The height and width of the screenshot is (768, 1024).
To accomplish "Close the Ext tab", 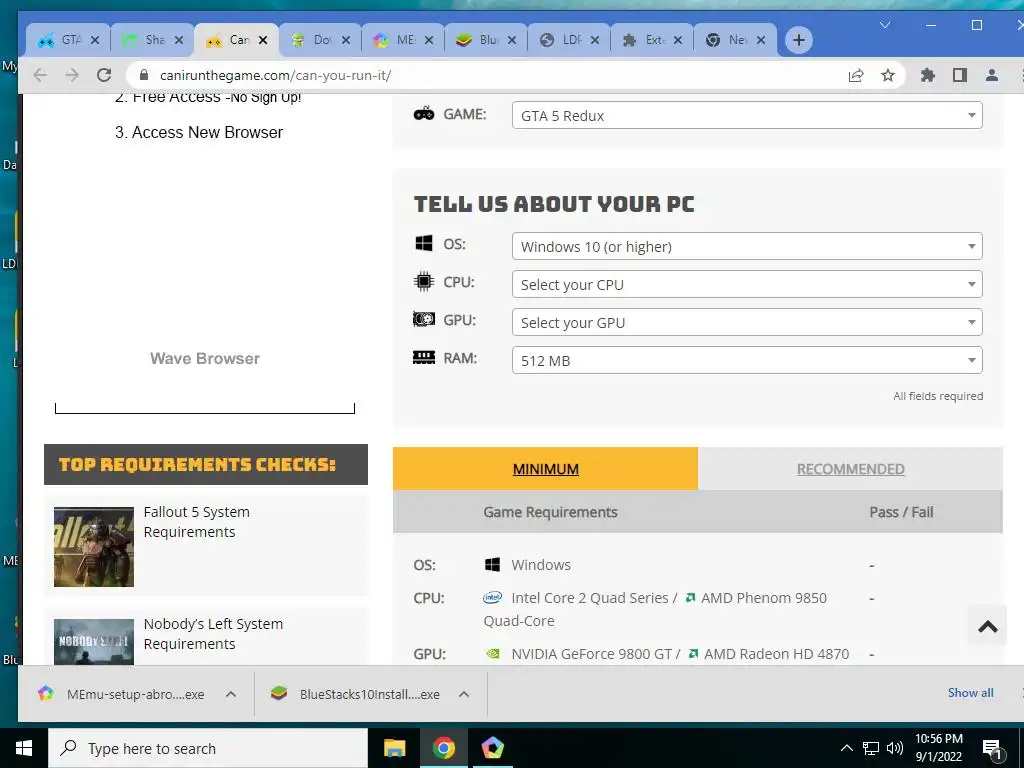I will click(x=678, y=40).
